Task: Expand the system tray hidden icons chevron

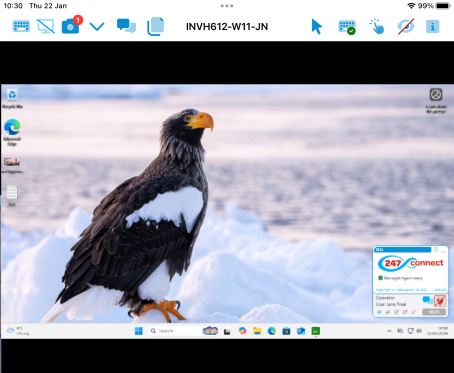Action: click(389, 331)
